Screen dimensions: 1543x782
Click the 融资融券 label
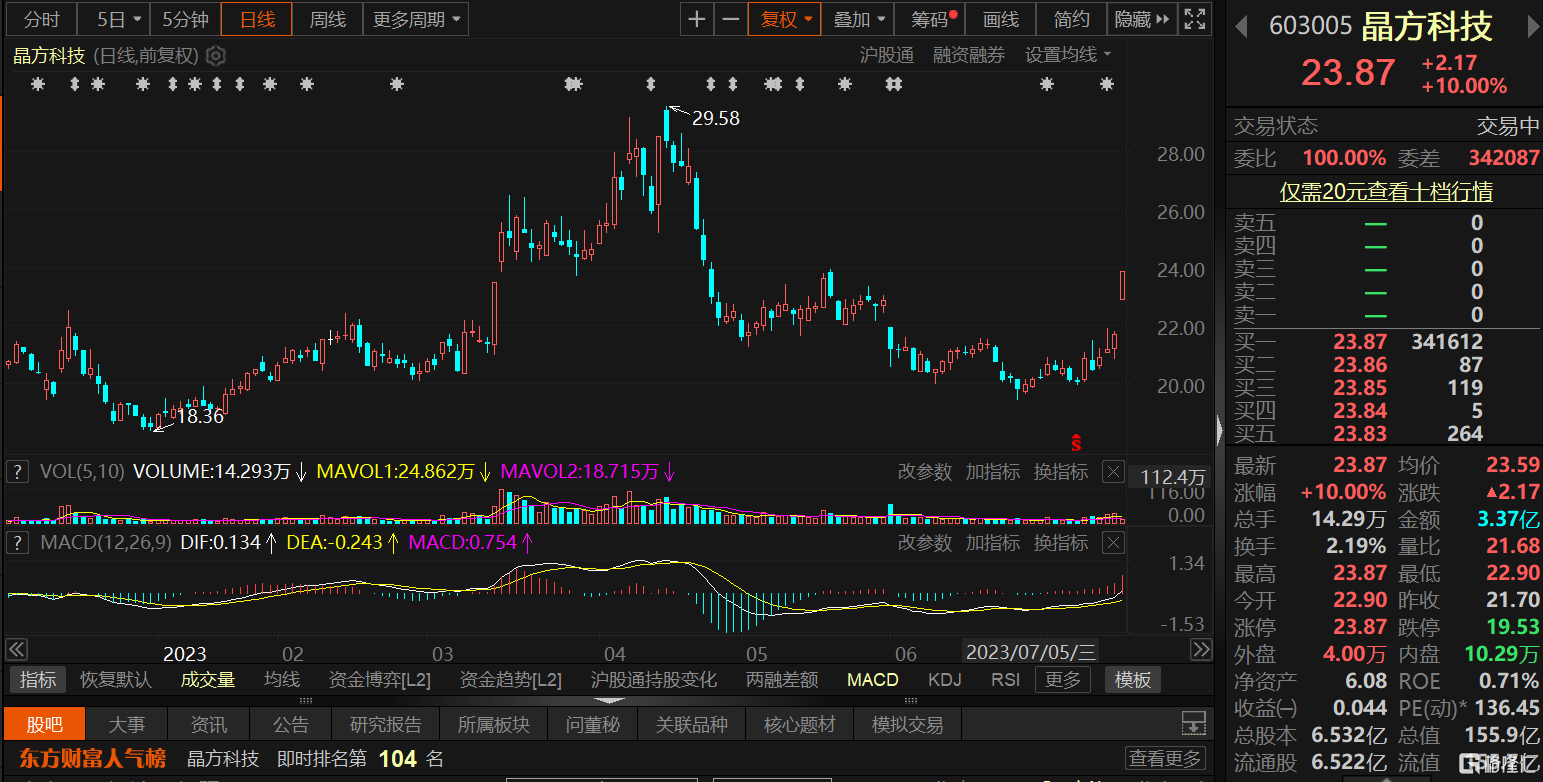pyautogui.click(x=969, y=55)
